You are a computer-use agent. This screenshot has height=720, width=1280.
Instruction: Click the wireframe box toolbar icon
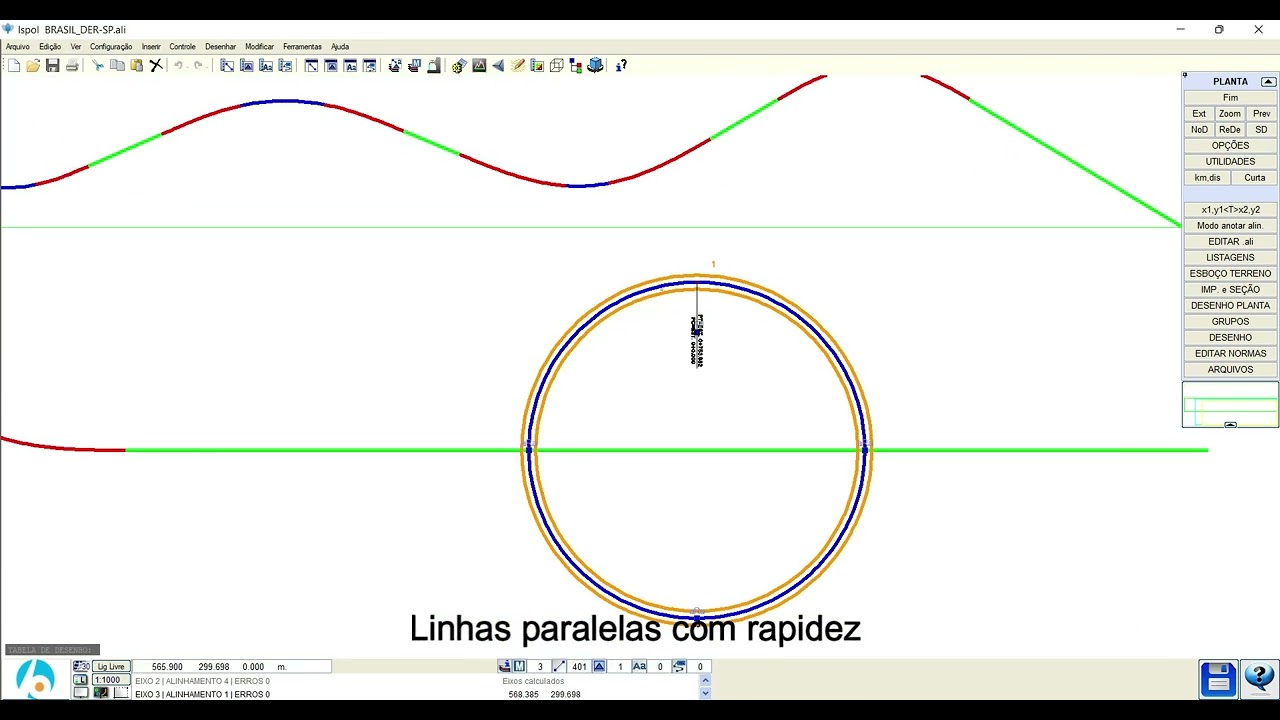tap(557, 65)
